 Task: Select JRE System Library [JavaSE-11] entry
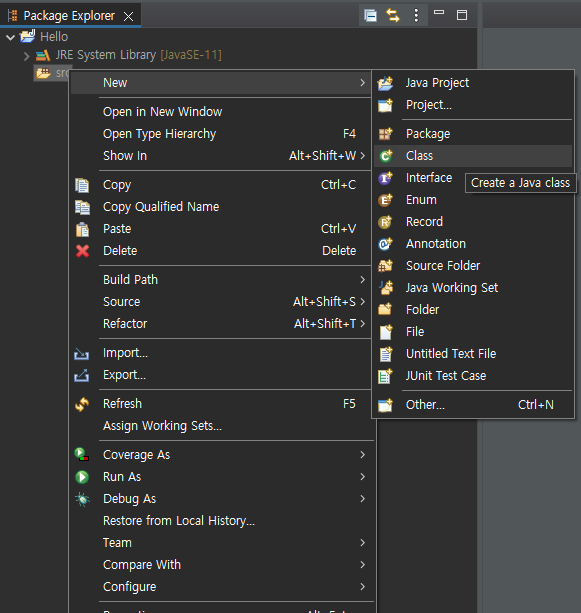138,55
